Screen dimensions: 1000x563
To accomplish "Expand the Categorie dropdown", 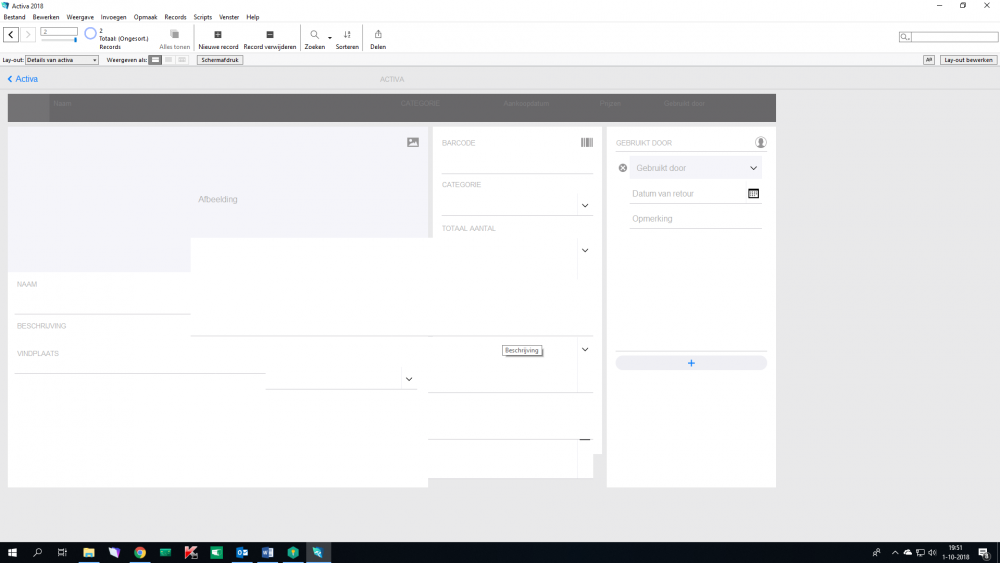I will click(585, 206).
